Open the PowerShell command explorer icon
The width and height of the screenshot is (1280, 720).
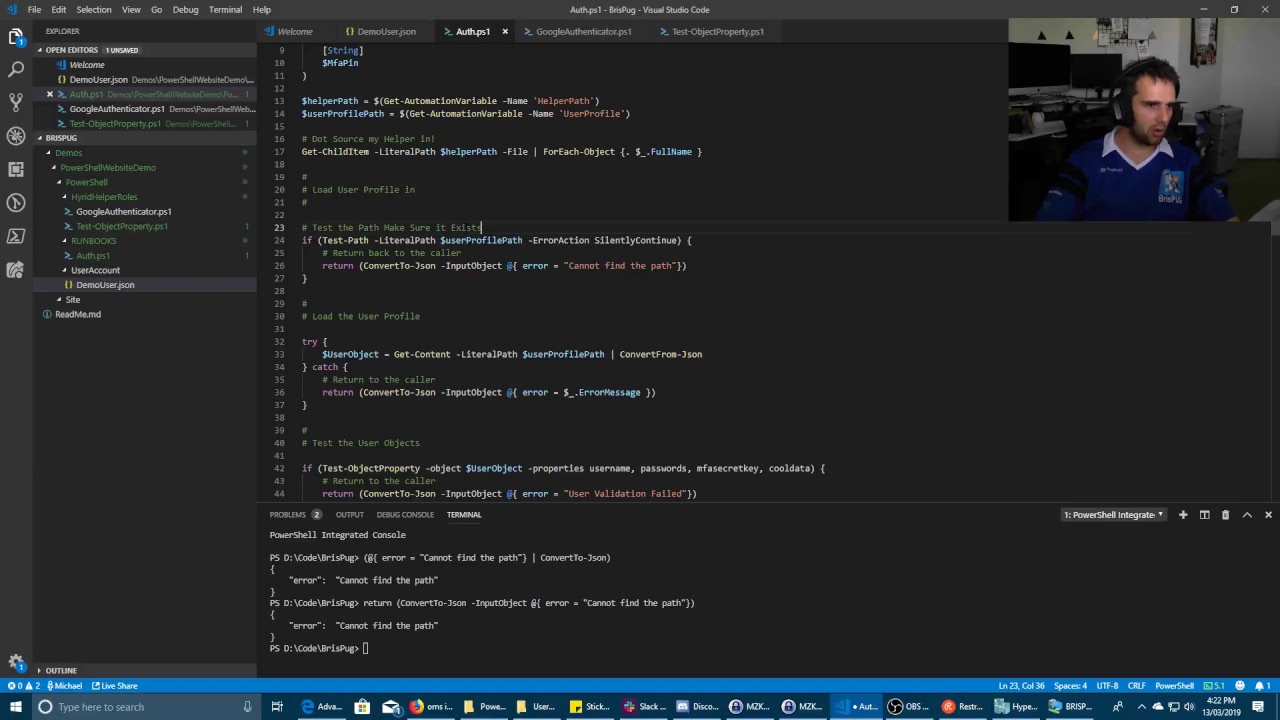(x=16, y=236)
